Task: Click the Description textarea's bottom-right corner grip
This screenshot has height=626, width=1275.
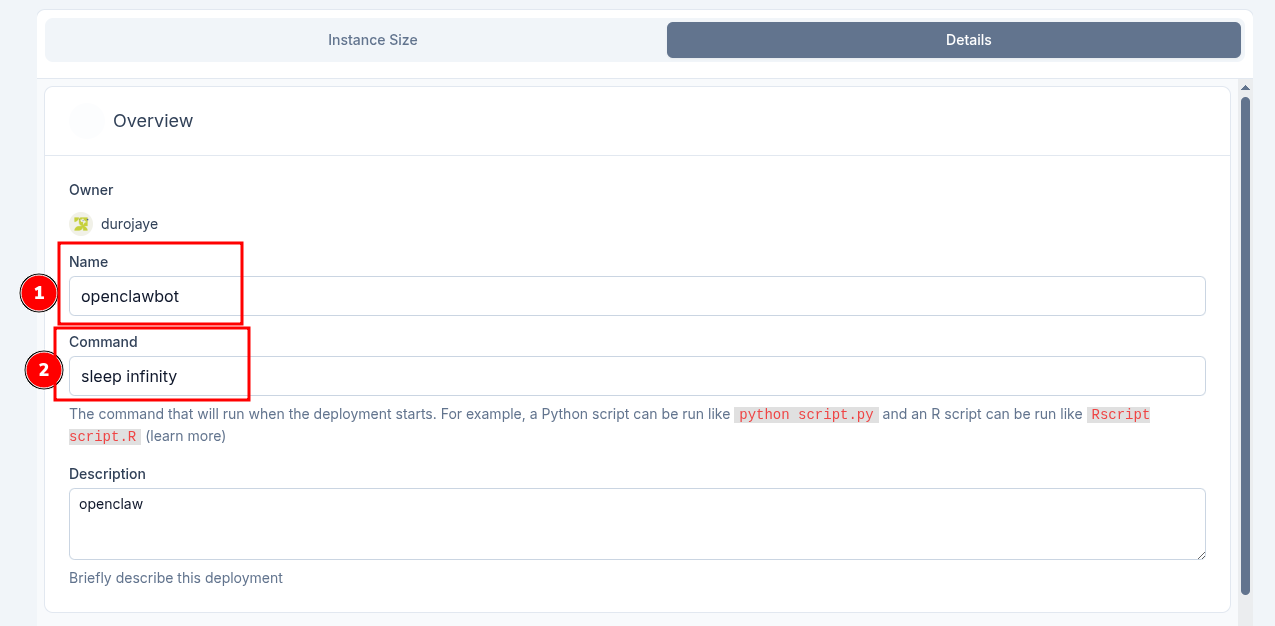Action: [1199, 553]
